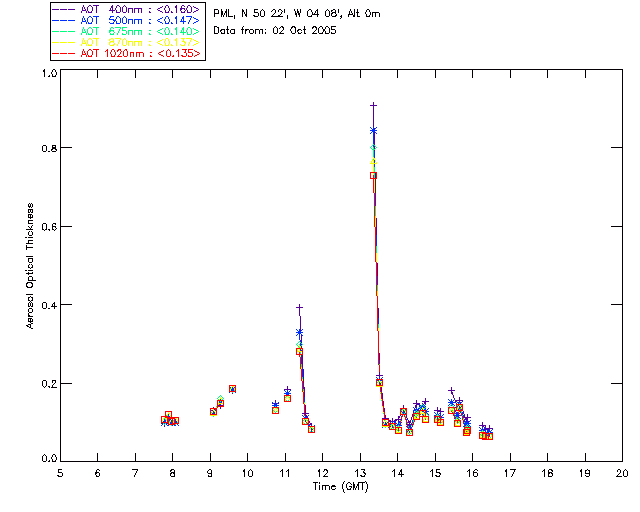Click the 'Time (GMT)' x-axis title
This screenshot has width=640, height=512.
340,487
